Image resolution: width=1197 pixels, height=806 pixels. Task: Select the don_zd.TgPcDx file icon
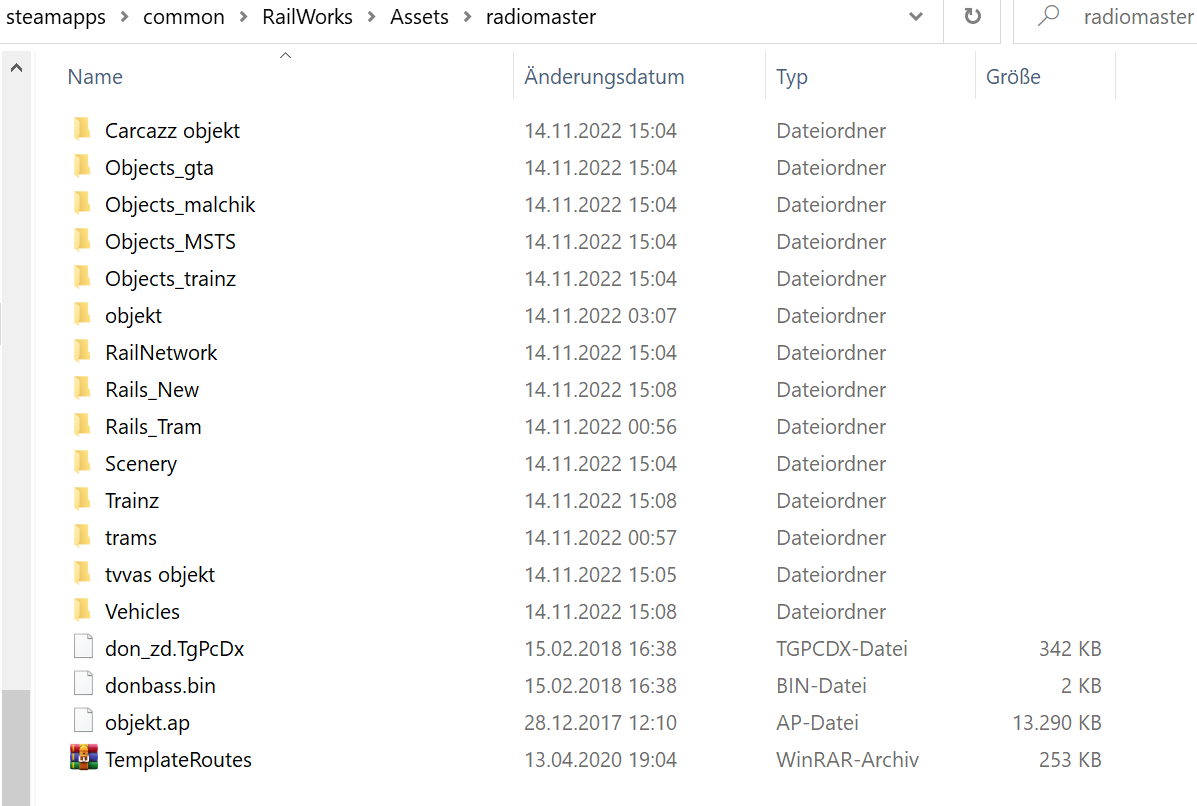(83, 646)
